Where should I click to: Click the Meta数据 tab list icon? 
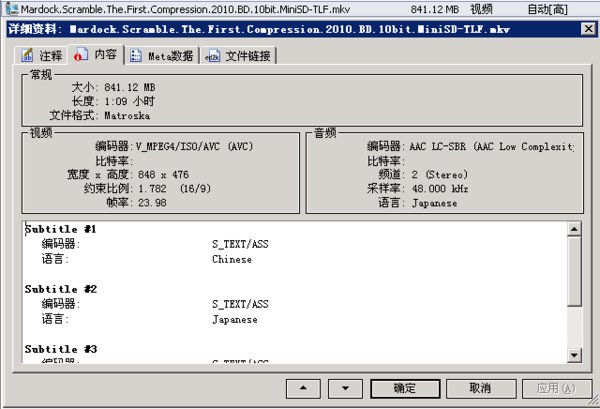click(x=136, y=56)
